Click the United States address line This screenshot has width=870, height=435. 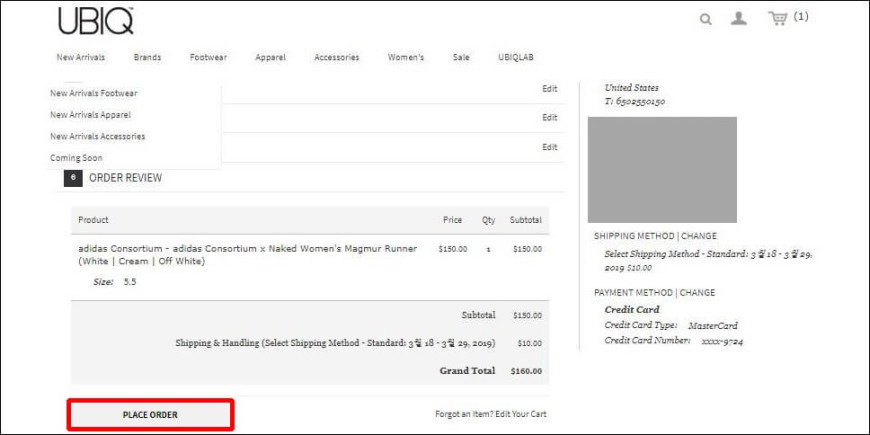pos(631,88)
